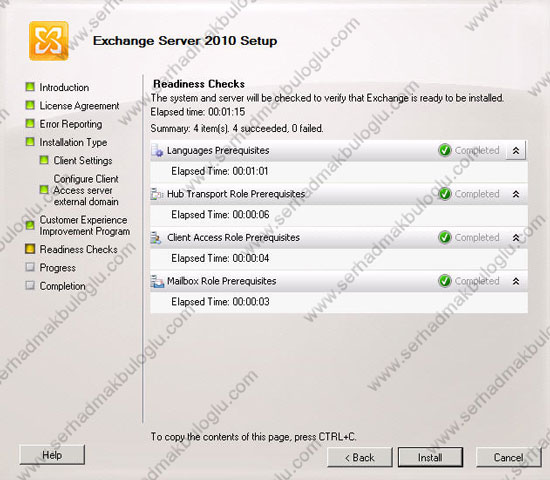Collapse the Languages Prerequisites section
Screen dimensions: 550x480
(516, 151)
